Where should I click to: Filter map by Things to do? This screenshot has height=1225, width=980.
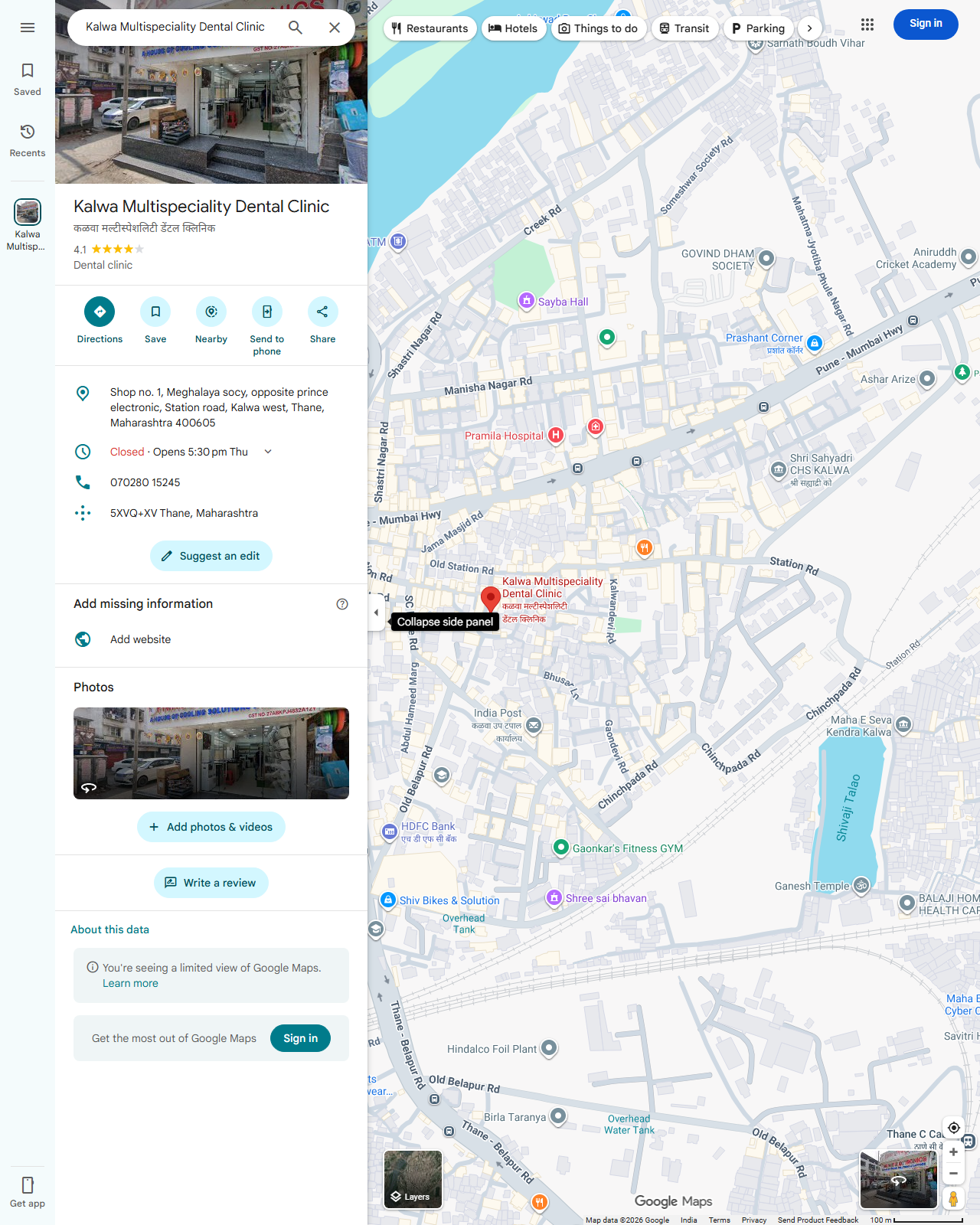[x=599, y=28]
